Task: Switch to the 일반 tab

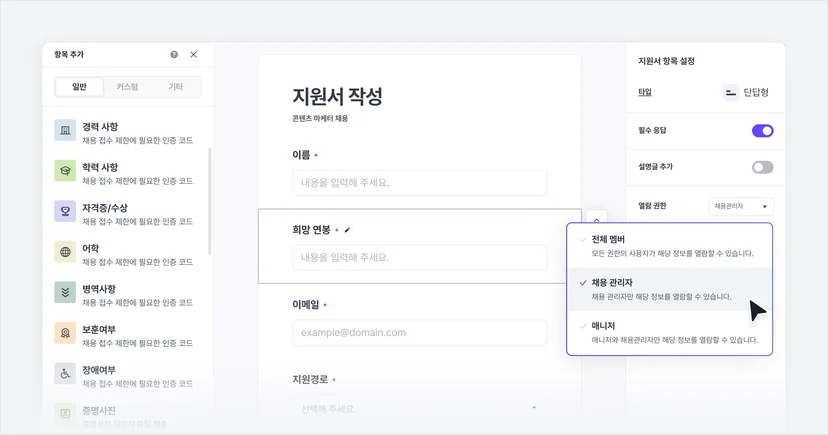Action: tap(79, 87)
